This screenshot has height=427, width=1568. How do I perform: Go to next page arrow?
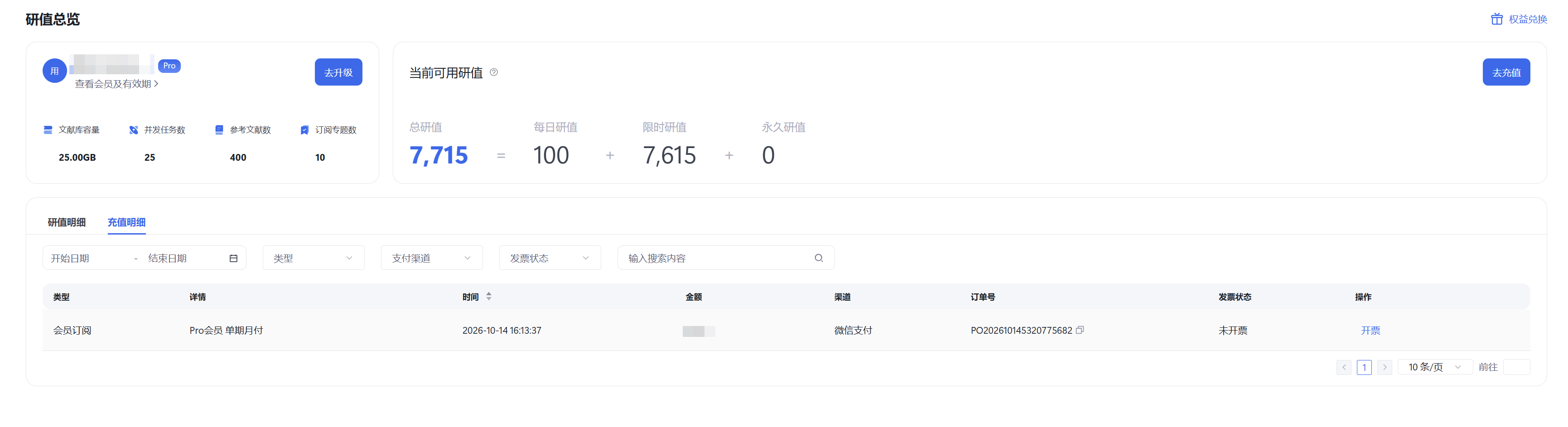(1385, 367)
